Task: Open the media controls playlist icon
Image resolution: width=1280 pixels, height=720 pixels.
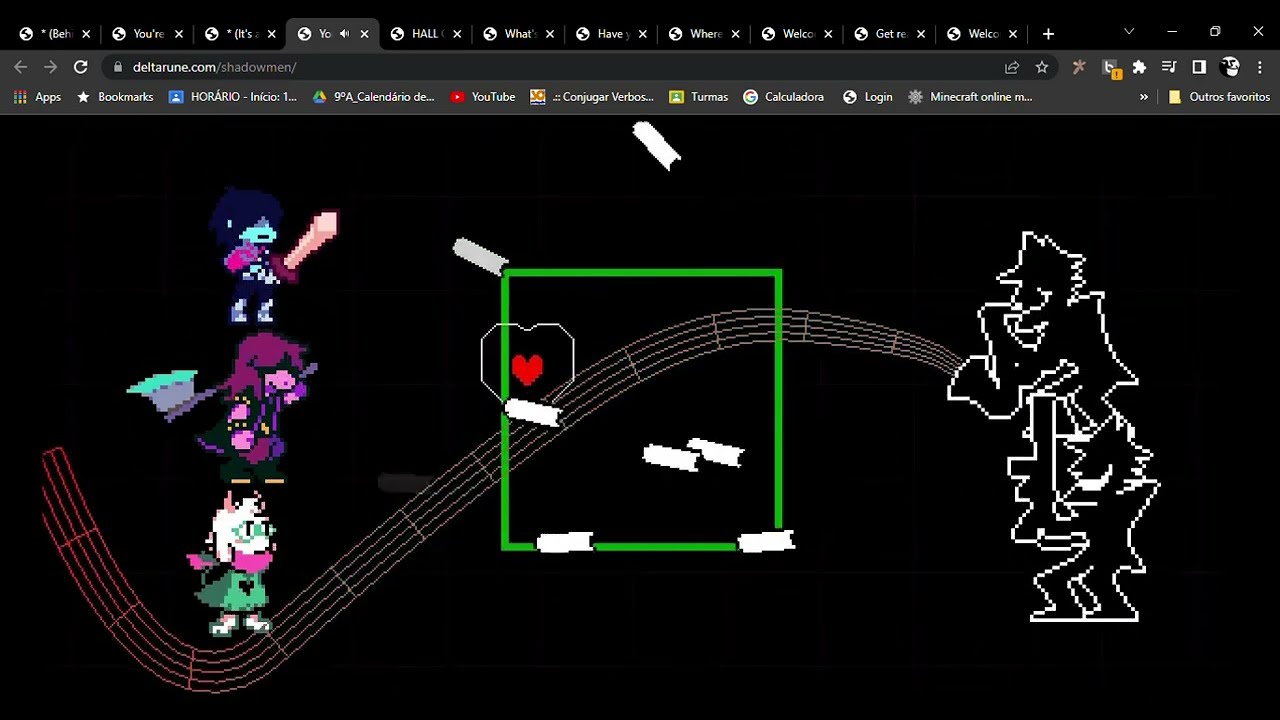Action: click(x=1169, y=67)
